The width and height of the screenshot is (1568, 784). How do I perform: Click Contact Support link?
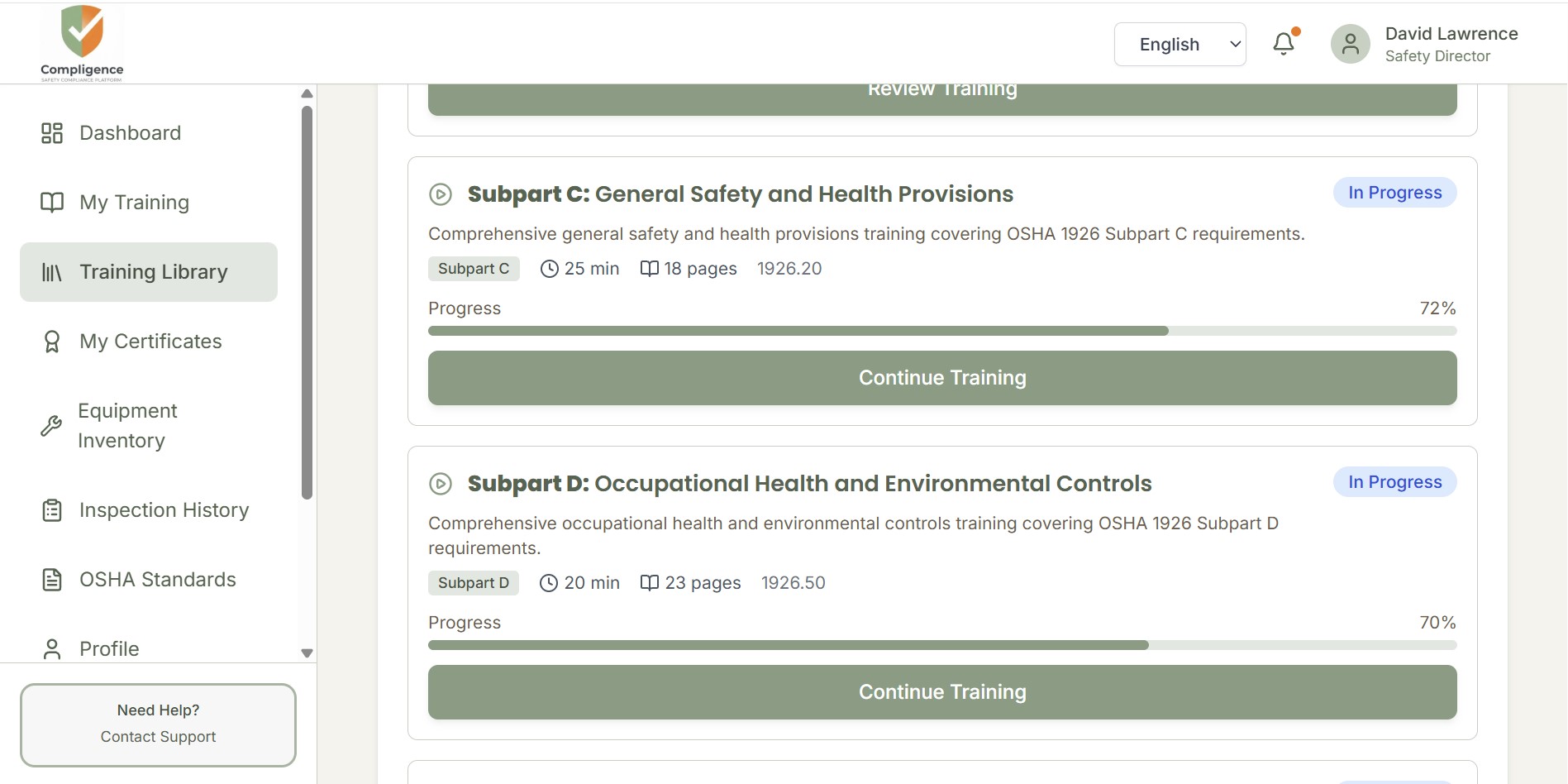[x=157, y=736]
